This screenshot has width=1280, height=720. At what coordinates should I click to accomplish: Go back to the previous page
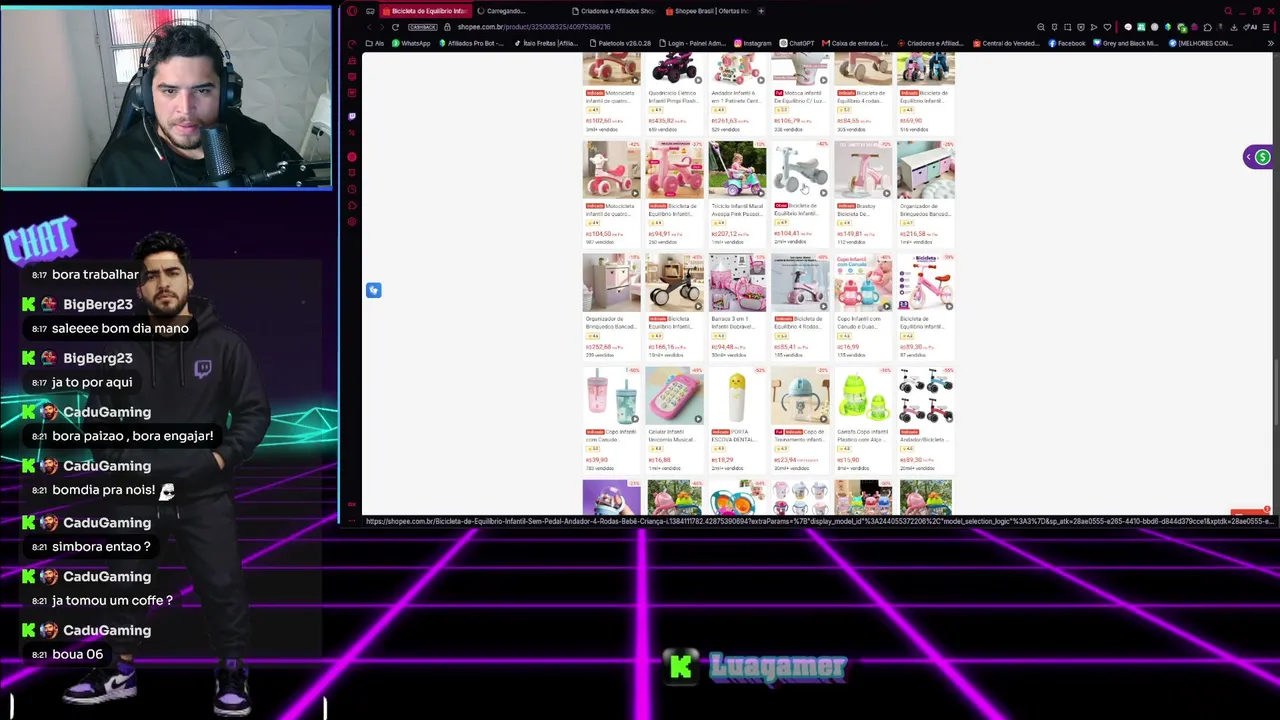(369, 27)
